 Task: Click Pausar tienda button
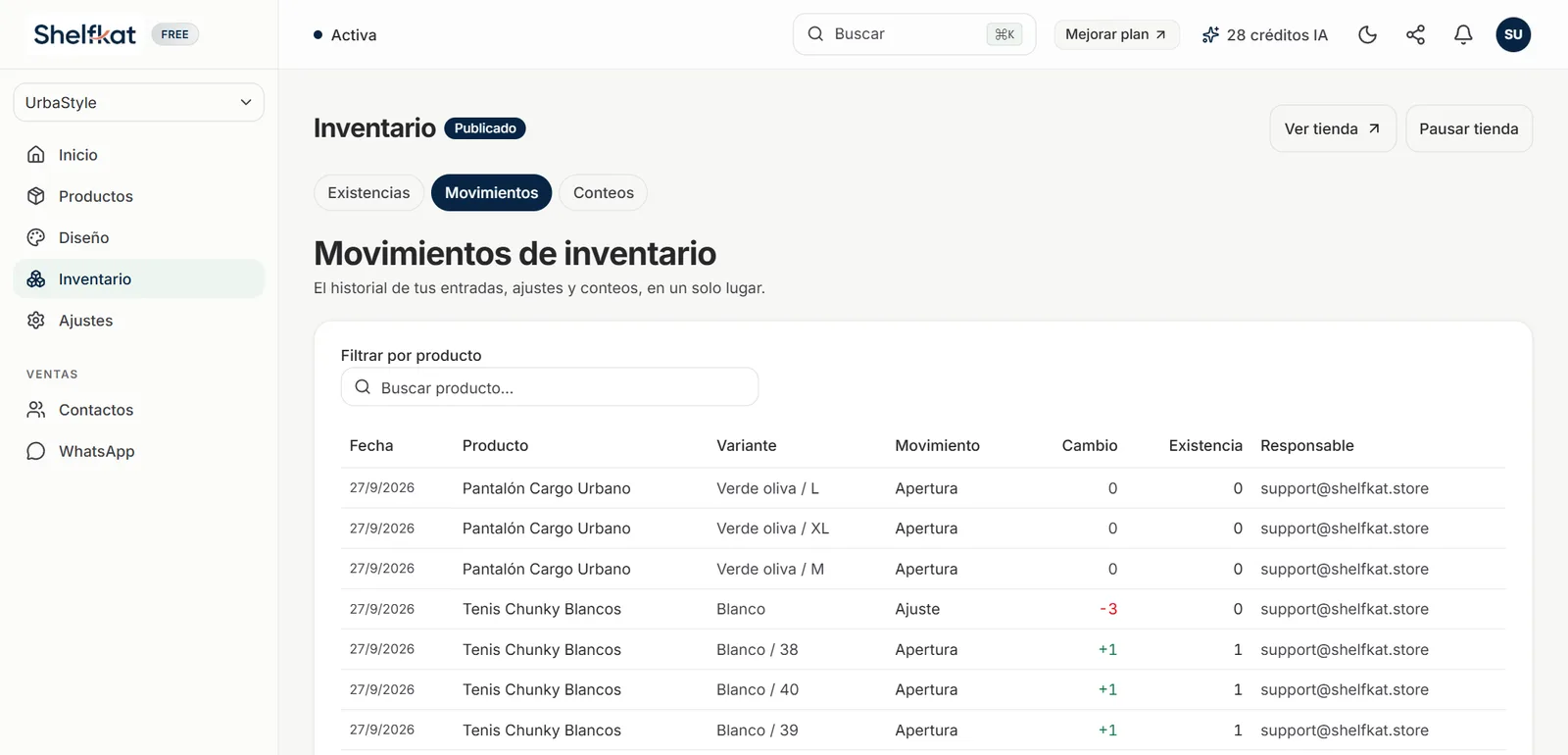tap(1469, 128)
